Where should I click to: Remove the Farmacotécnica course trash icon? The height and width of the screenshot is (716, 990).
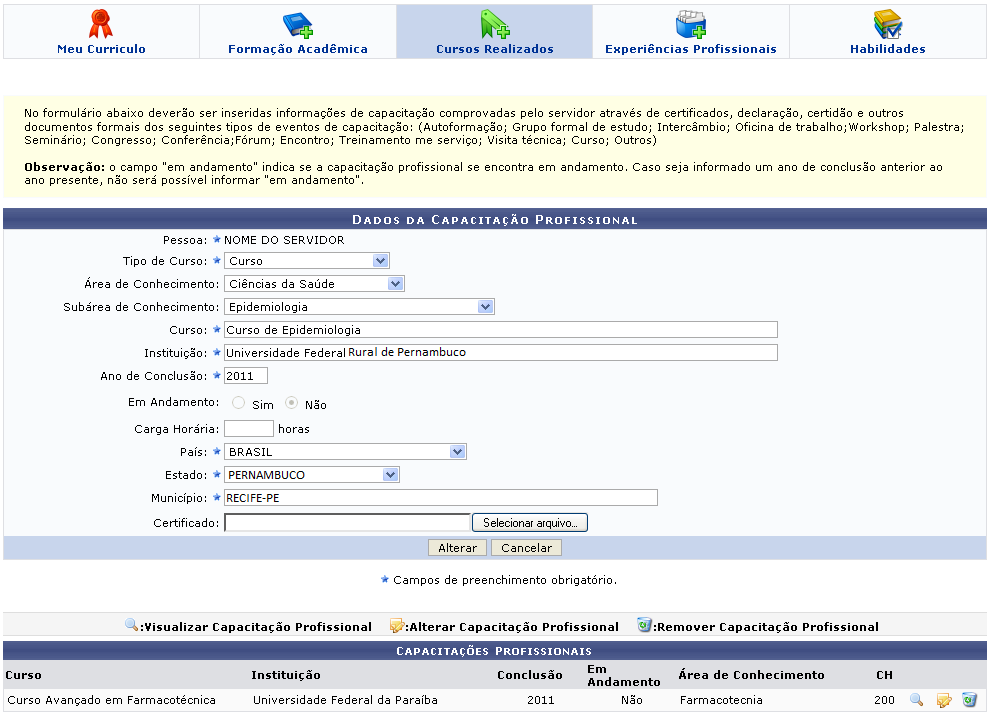click(x=969, y=700)
